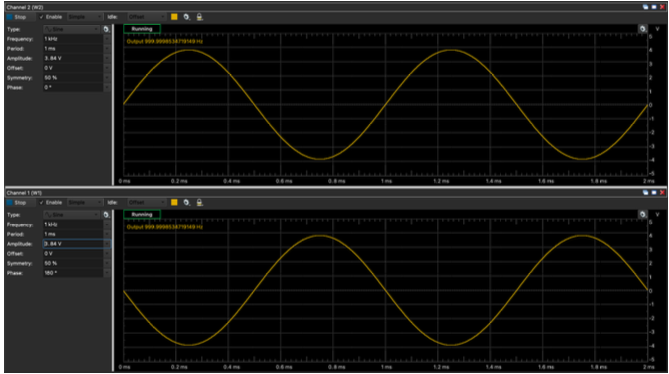The image size is (669, 374).
Task: Open plot settings gear on Channel 2 graph
Action: 643,29
